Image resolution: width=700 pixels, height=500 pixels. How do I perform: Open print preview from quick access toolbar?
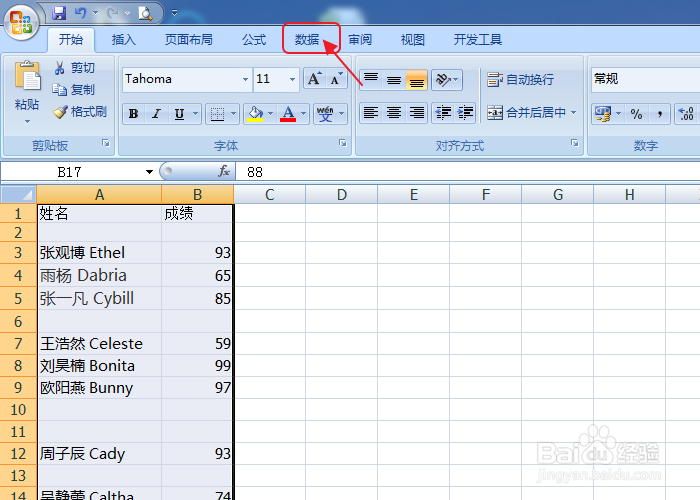click(145, 13)
